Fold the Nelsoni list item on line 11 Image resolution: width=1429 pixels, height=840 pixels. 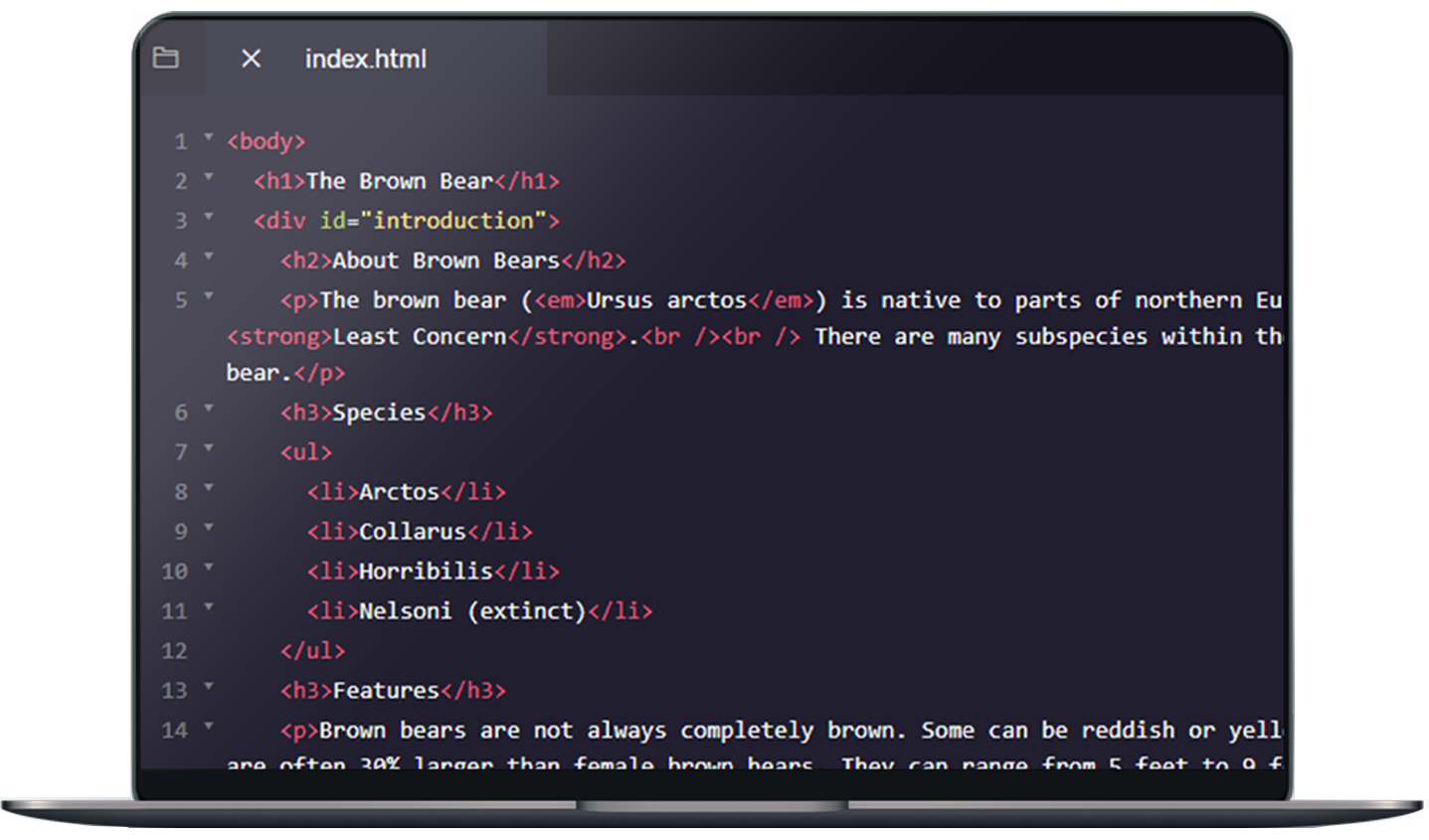pyautogui.click(x=209, y=606)
